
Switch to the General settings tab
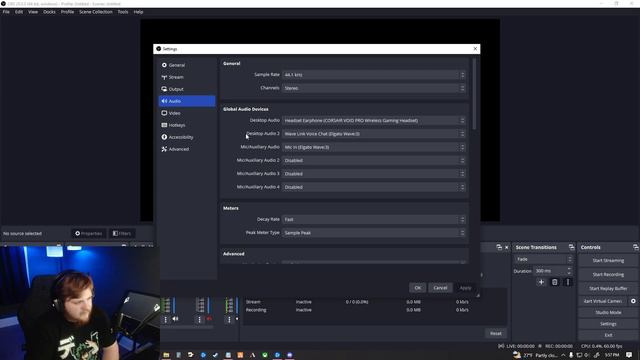tap(187, 65)
